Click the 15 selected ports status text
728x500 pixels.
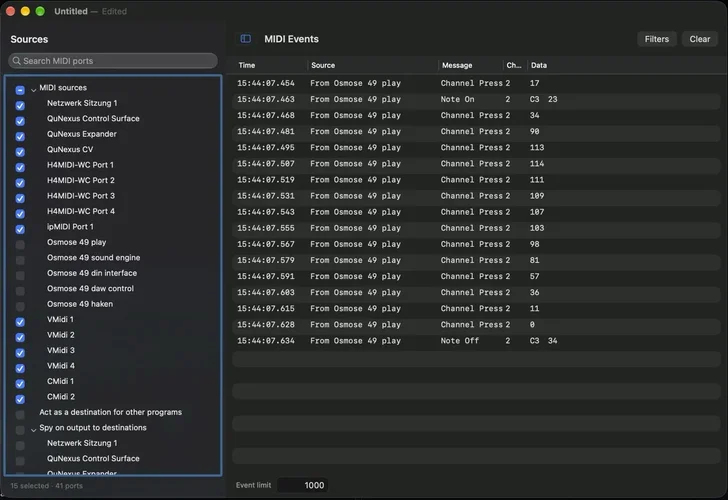click(46, 486)
